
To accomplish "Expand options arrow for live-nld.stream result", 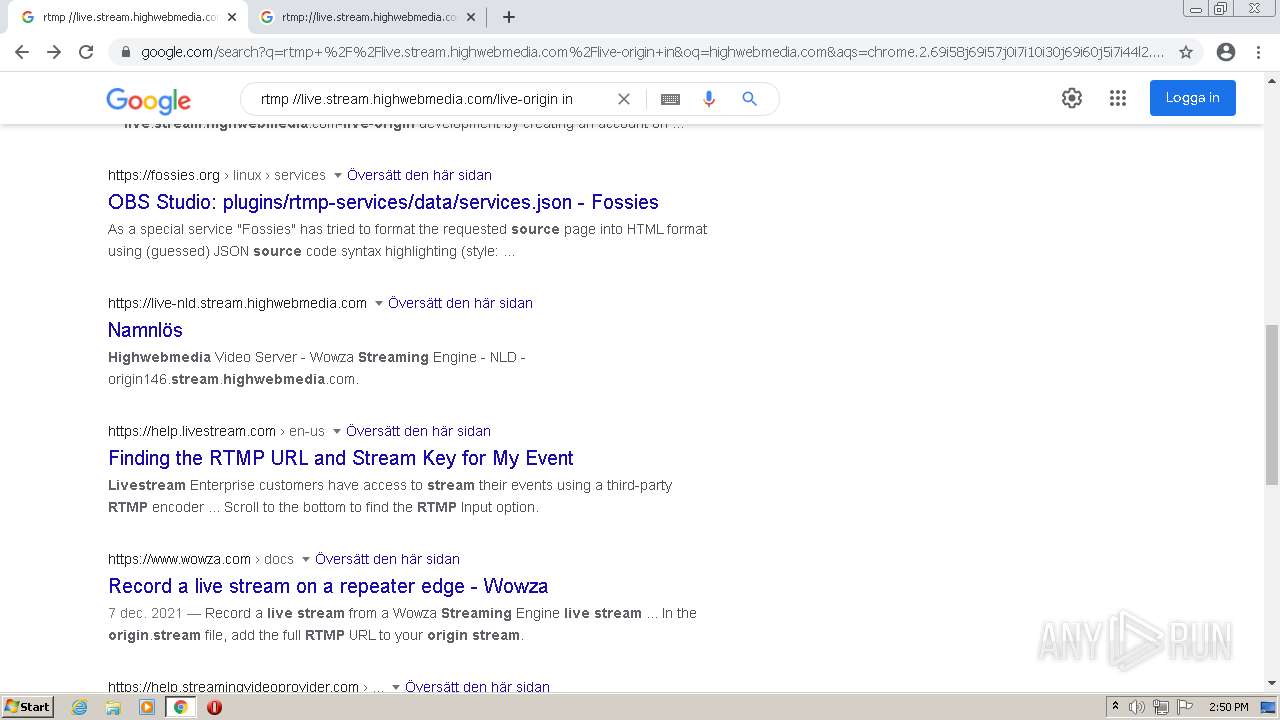I will coord(378,304).
